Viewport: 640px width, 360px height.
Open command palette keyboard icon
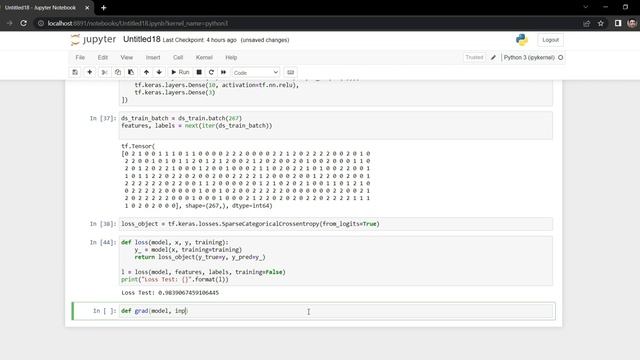290,72
